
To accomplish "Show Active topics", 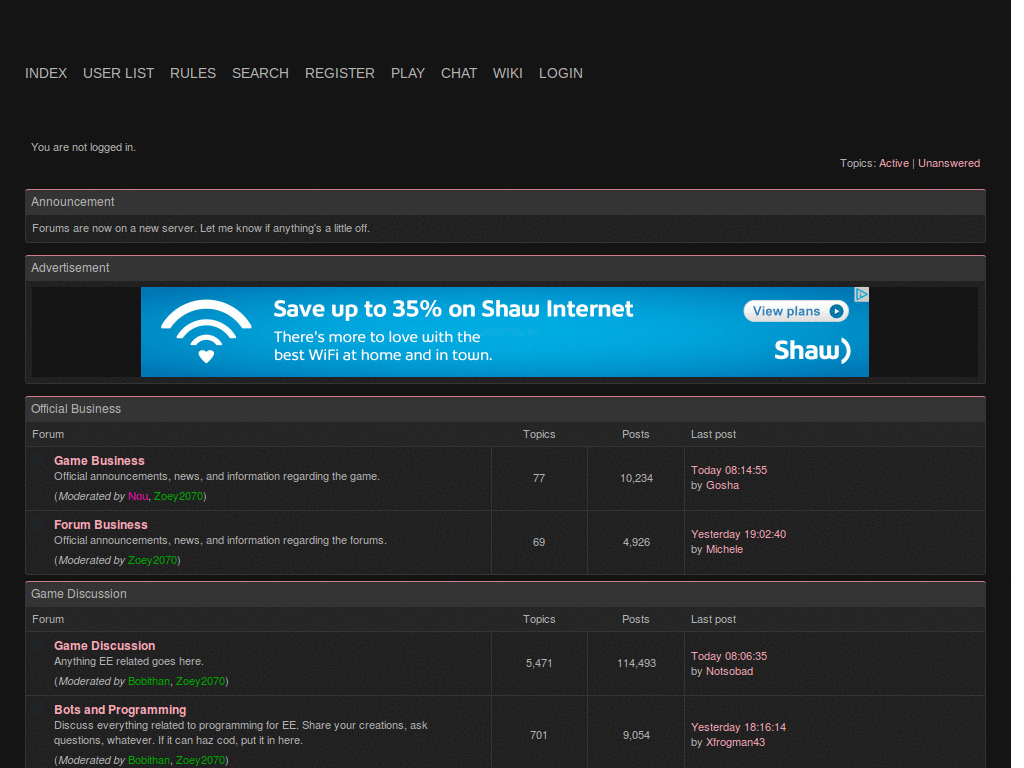I will click(x=893, y=163).
